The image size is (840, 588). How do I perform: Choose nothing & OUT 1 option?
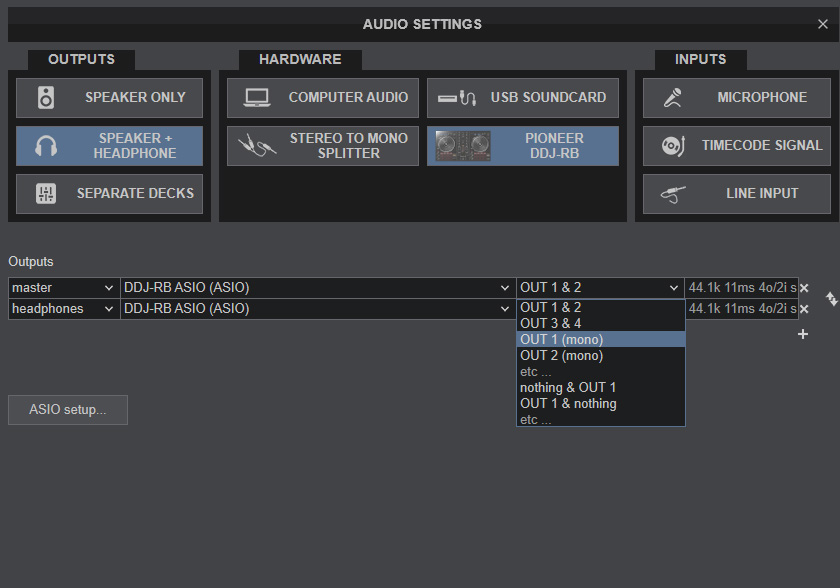coord(601,388)
